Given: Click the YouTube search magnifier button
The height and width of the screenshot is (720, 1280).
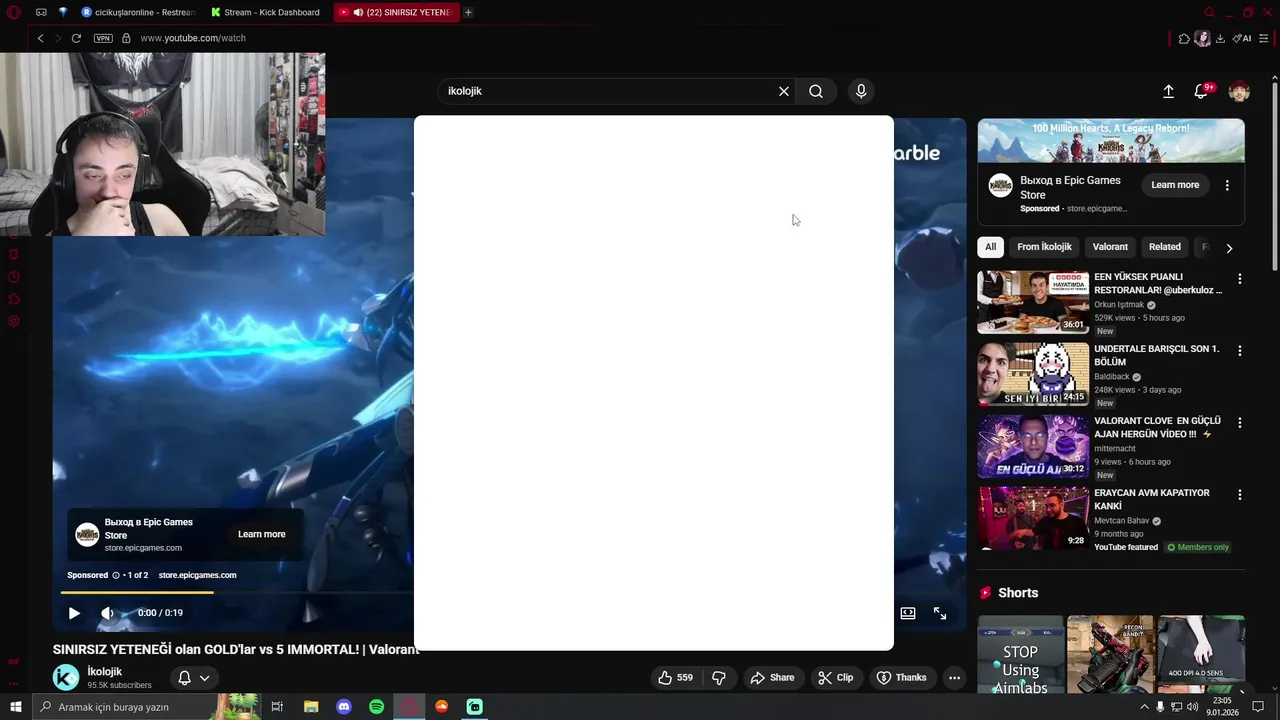Looking at the screenshot, I should point(816,91).
